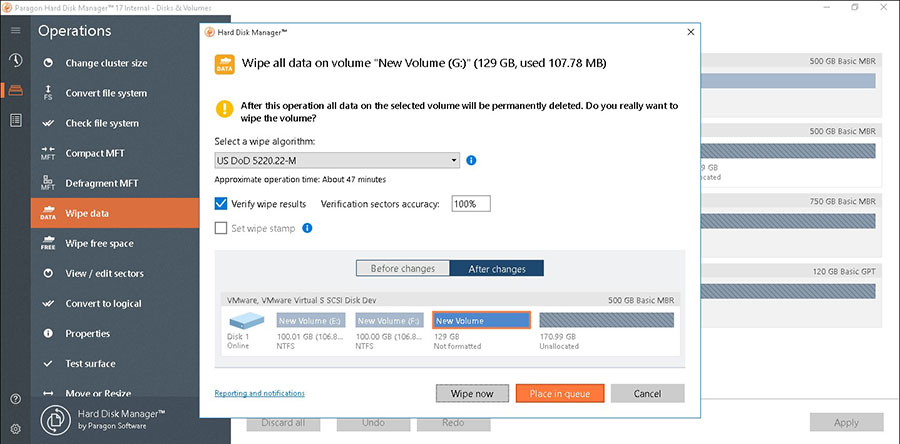Open the wipe algorithm dropdown
900x444 pixels.
(338, 160)
